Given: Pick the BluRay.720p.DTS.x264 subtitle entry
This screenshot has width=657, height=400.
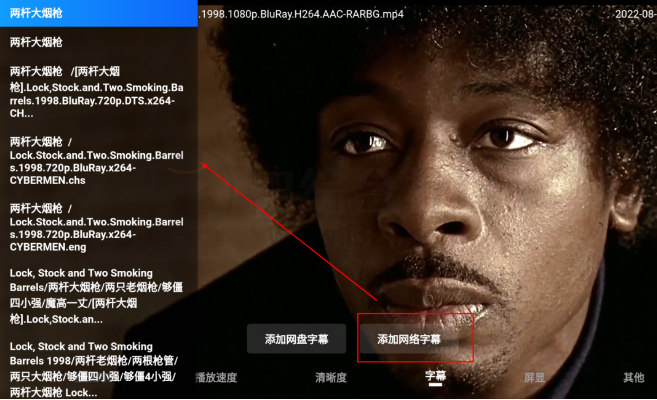Looking at the screenshot, I should coord(98,92).
